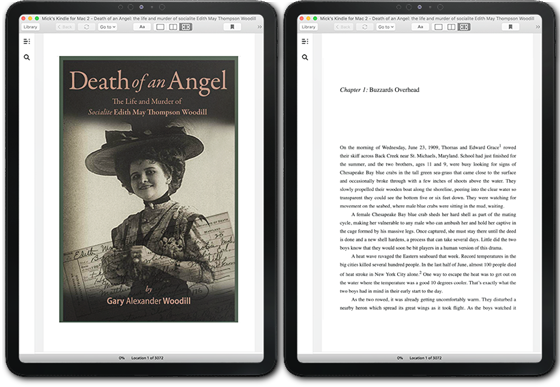Open Aa font settings in cover window
The image size is (560, 387).
coord(142,27)
